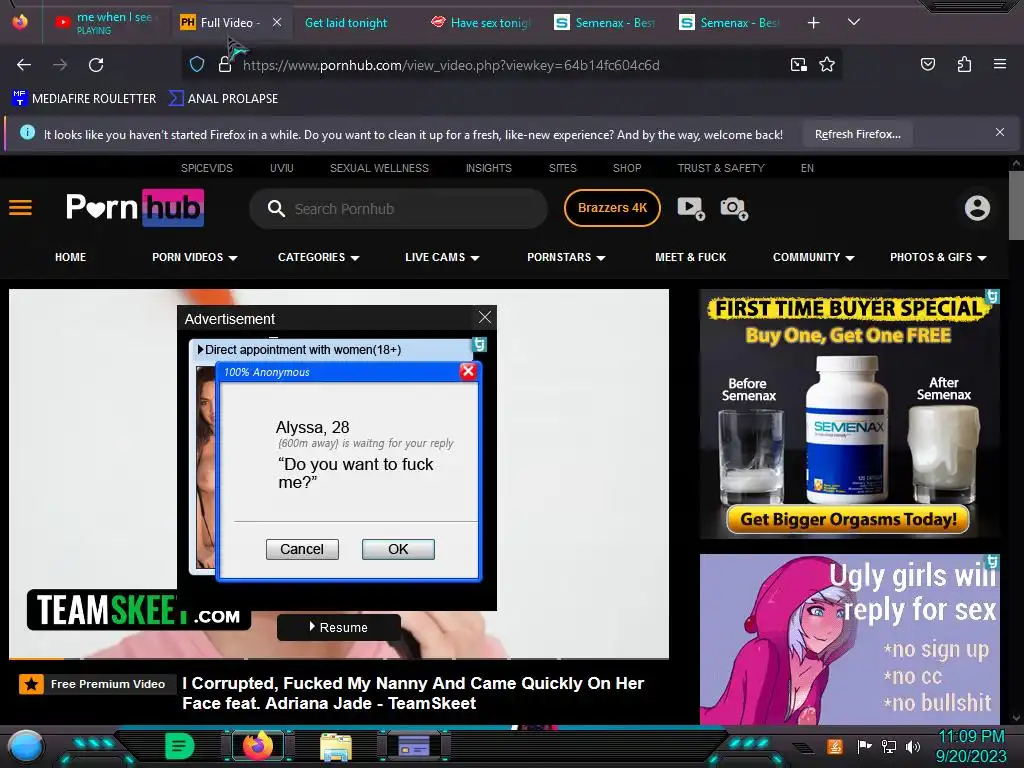The height and width of the screenshot is (768, 1024).
Task: Switch to the first Semenax tab
Action: [604, 23]
